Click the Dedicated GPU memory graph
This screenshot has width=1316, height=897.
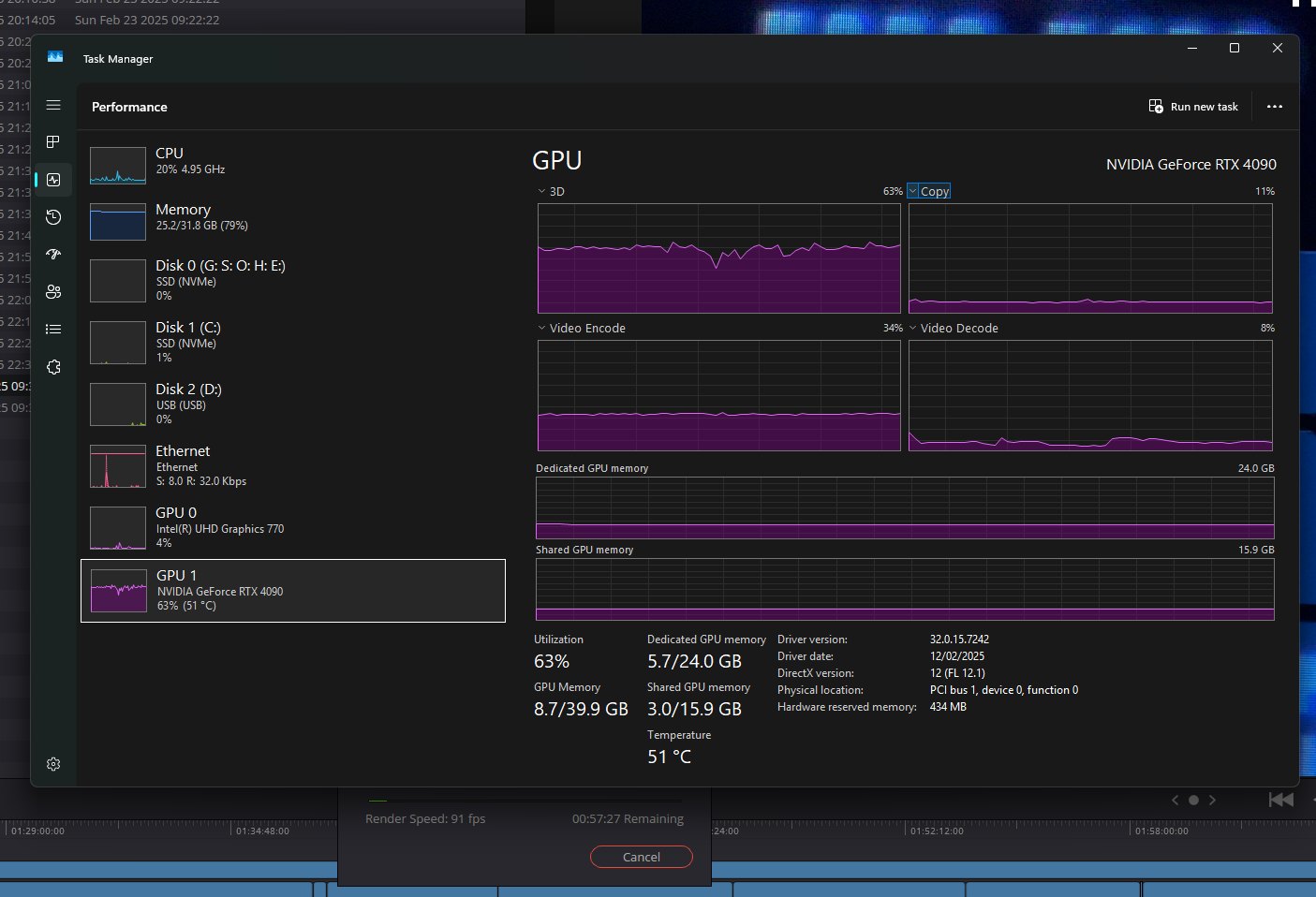905,508
